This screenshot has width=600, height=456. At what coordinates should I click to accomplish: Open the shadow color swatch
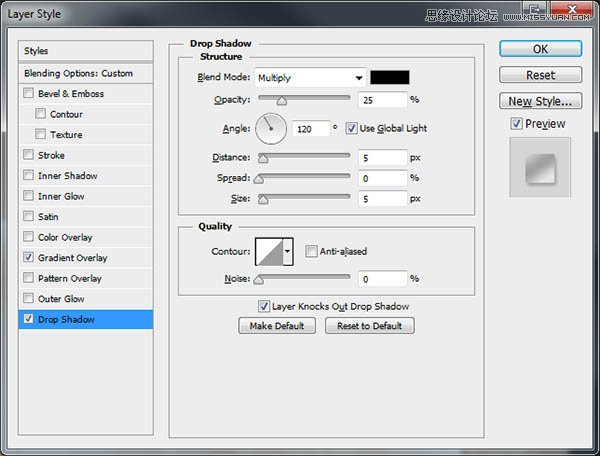point(390,77)
